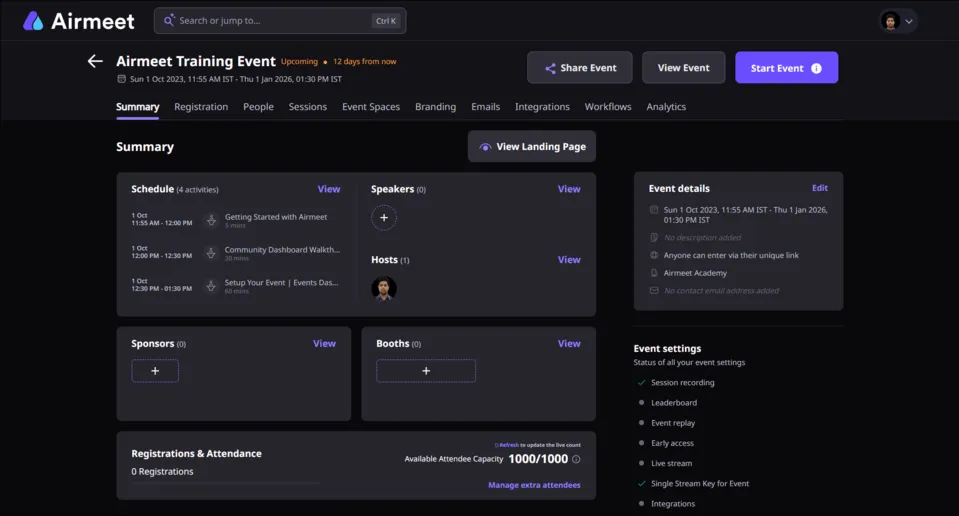This screenshot has width=959, height=516.
Task: Click the Share Event button
Action: 580,67
